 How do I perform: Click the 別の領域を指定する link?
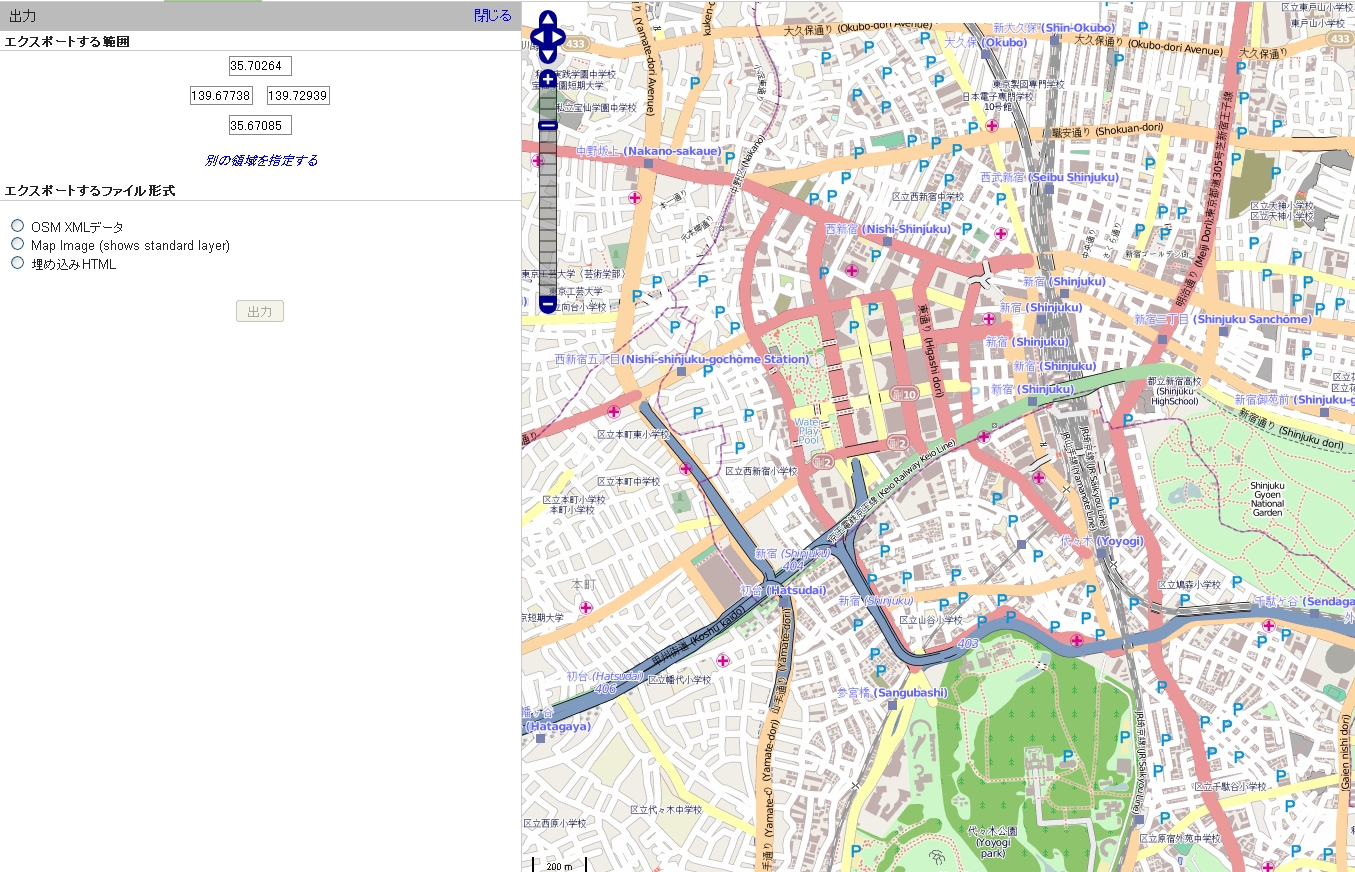(261, 160)
